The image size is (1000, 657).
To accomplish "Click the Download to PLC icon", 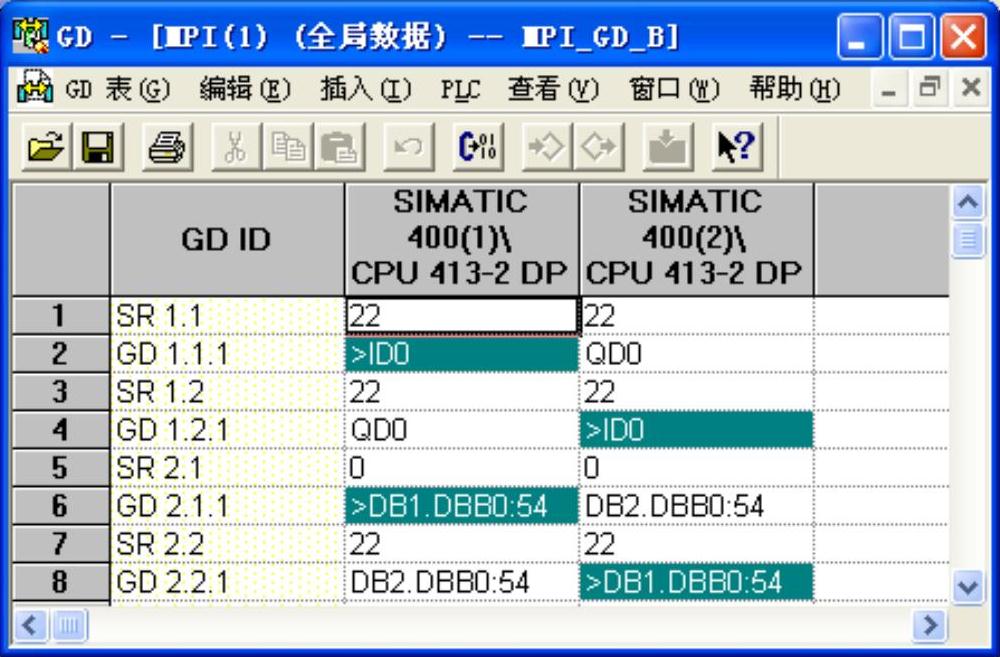I will point(668,147).
